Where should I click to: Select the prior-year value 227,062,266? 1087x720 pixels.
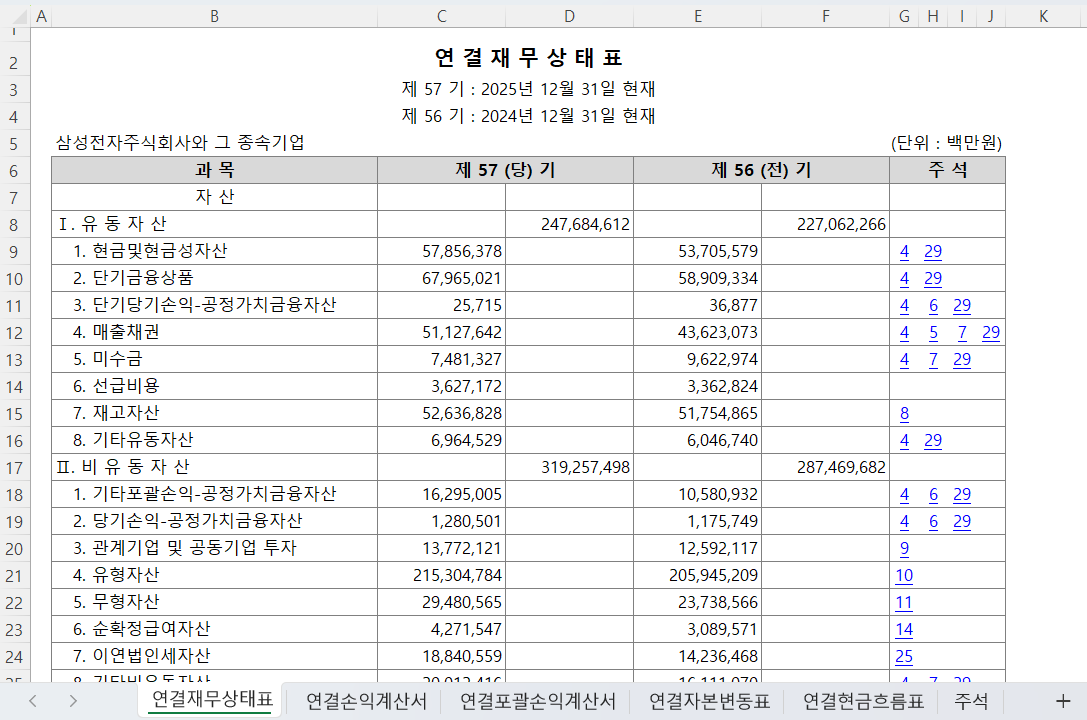825,225
